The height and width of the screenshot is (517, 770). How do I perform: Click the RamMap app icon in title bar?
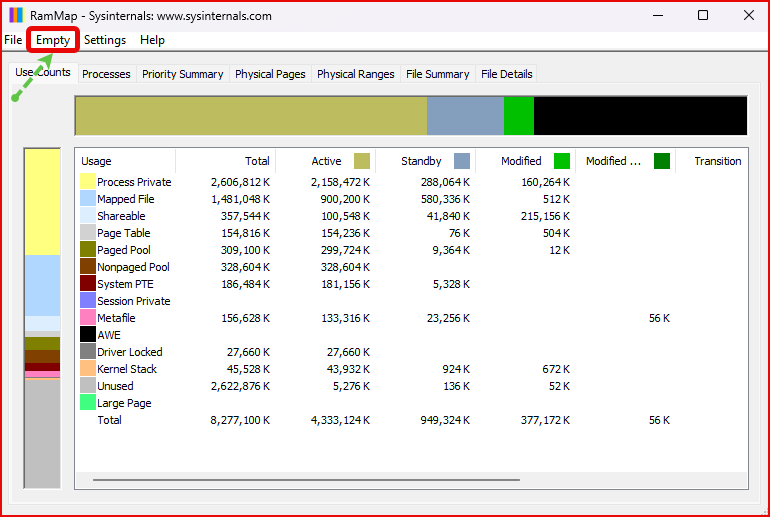(x=16, y=15)
